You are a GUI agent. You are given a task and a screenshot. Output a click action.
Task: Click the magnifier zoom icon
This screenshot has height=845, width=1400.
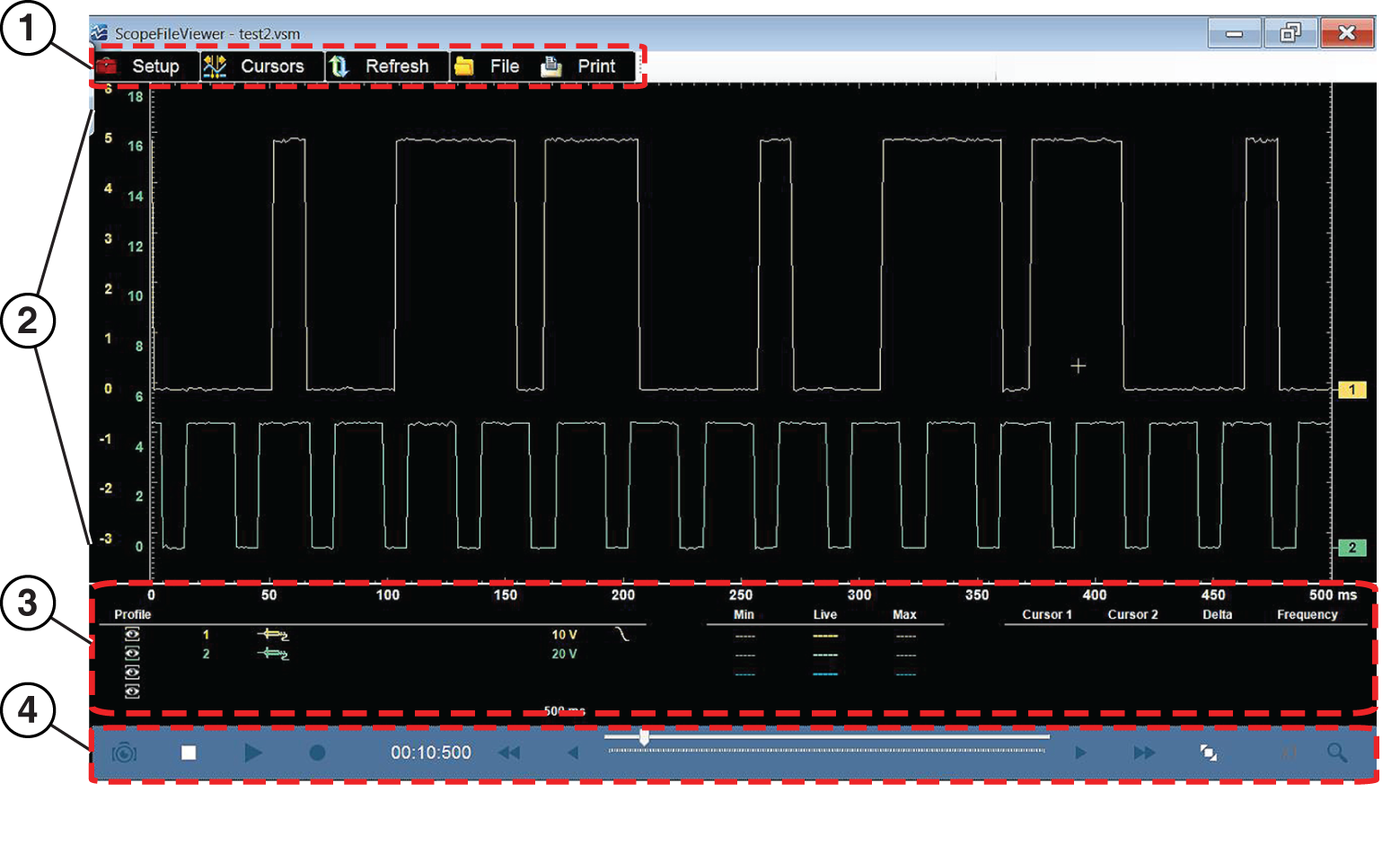tap(1337, 753)
